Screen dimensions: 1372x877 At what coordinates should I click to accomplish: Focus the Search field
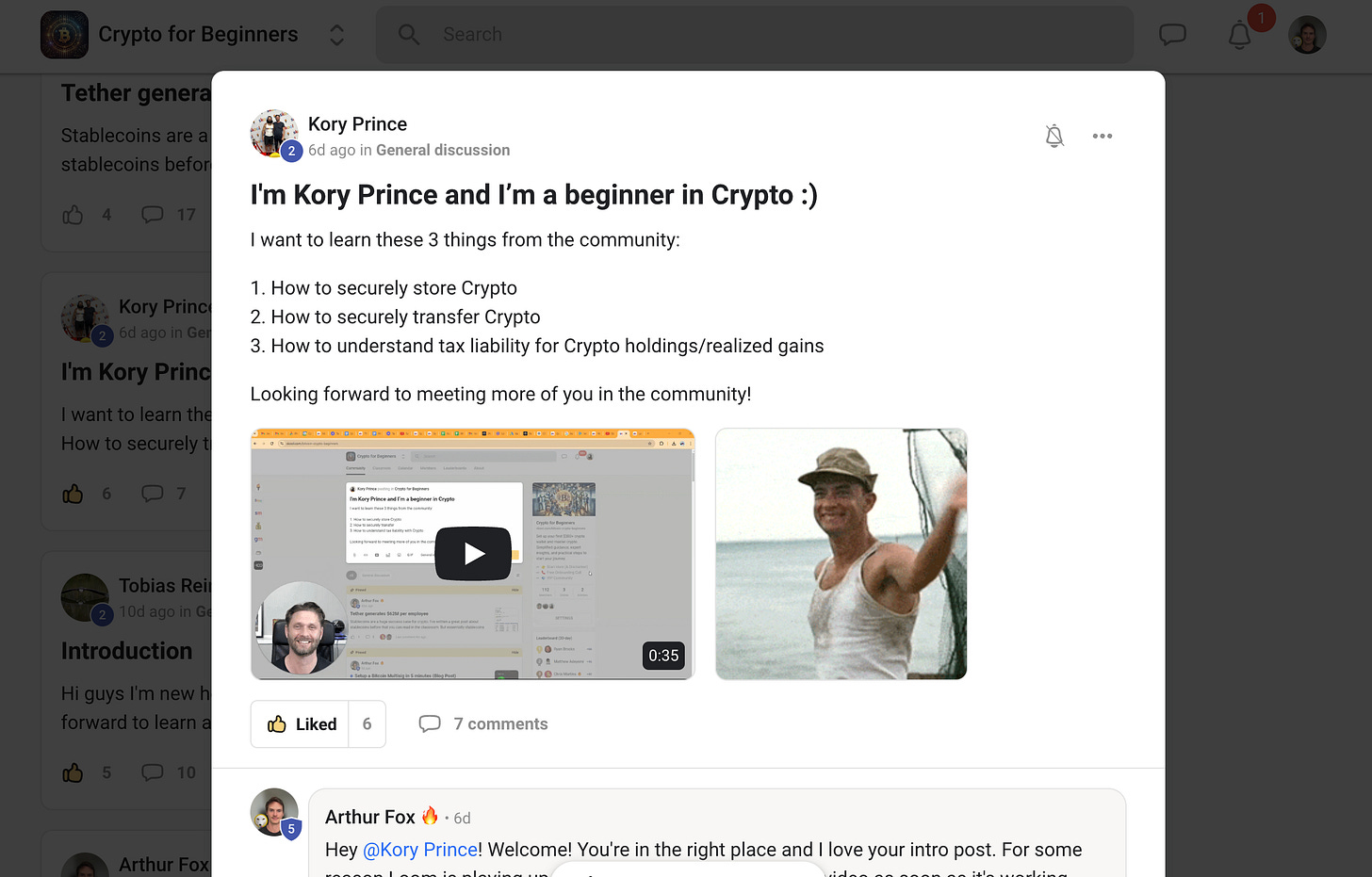coord(754,35)
